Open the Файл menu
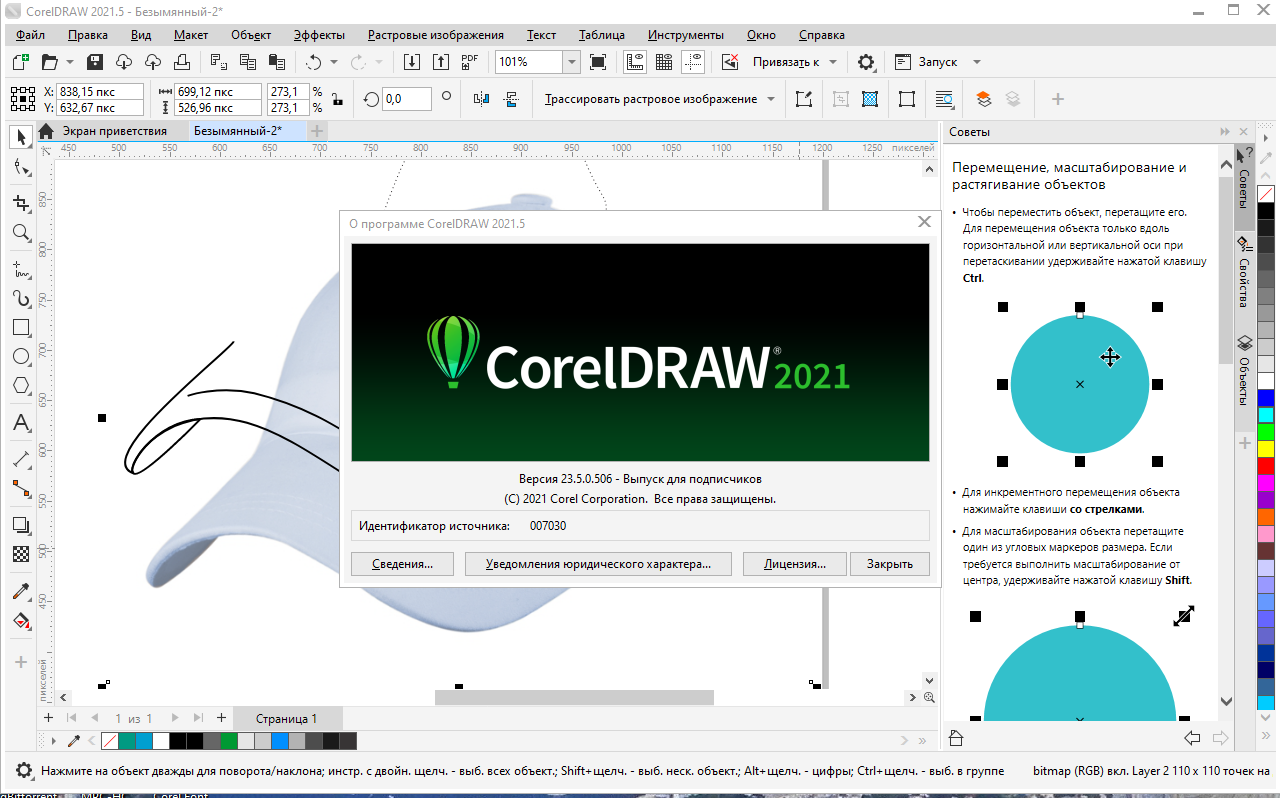This screenshot has height=798, width=1280. (30, 34)
